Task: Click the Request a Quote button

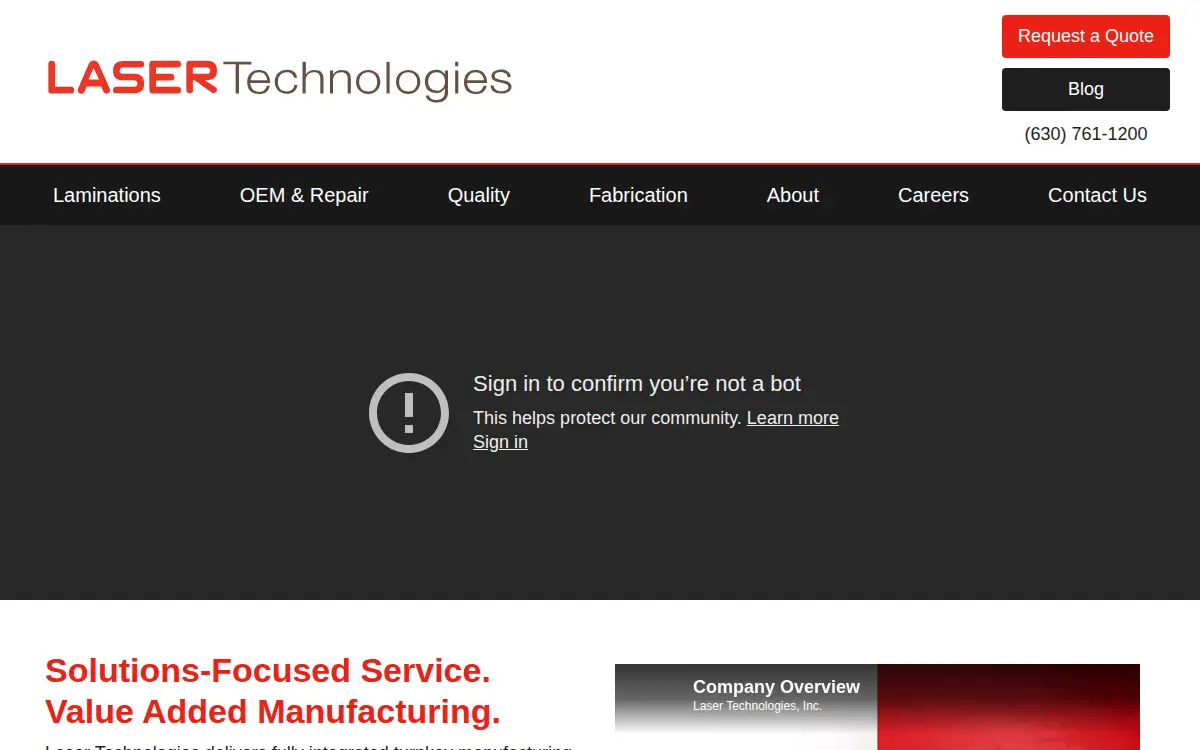Action: click(1086, 36)
